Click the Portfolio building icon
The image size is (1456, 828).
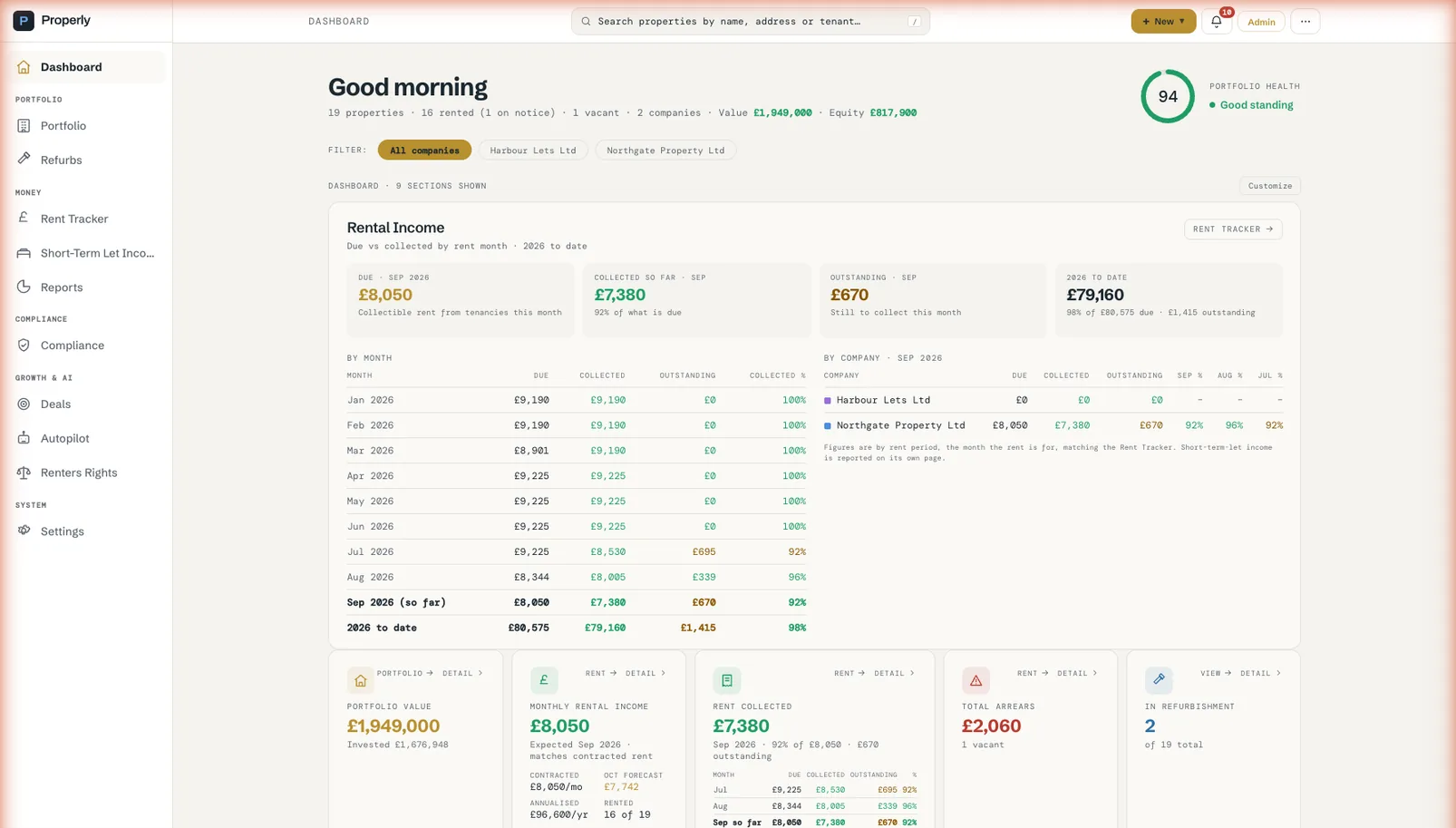pyautogui.click(x=24, y=126)
